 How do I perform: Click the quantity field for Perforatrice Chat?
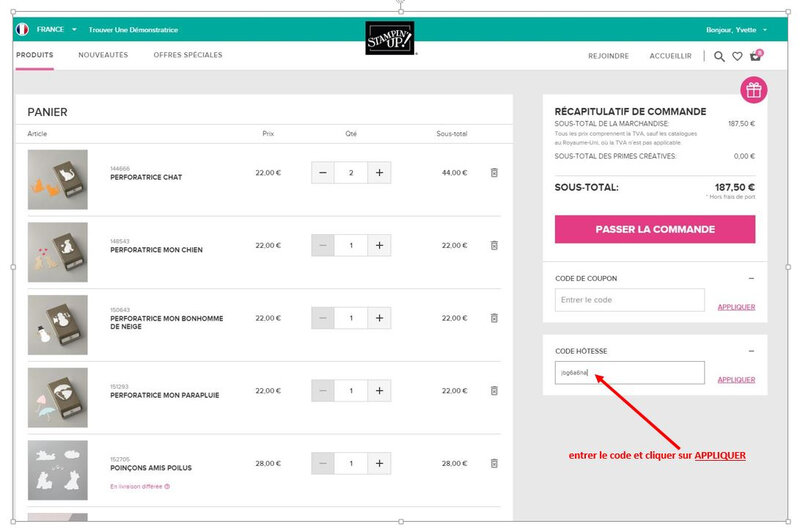tap(351, 173)
